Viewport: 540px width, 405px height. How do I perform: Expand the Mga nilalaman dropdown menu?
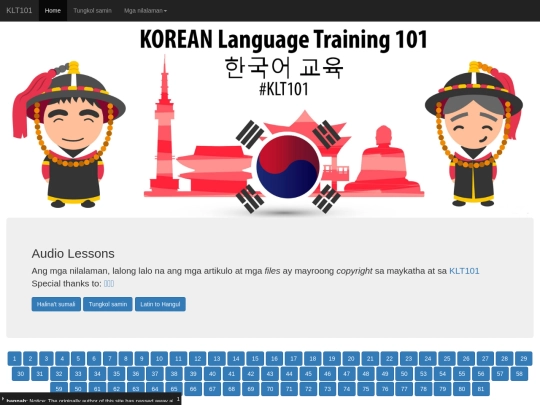[145, 10]
